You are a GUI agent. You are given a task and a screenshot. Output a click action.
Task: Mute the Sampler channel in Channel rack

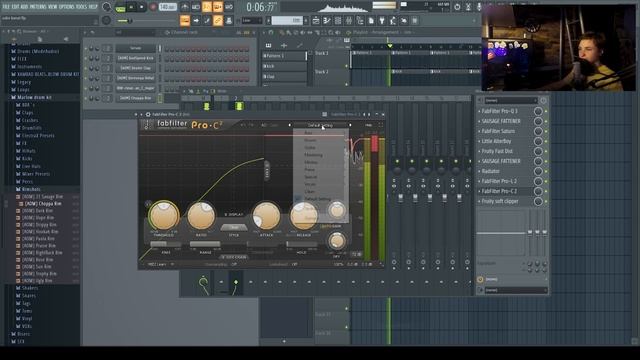tap(86, 48)
